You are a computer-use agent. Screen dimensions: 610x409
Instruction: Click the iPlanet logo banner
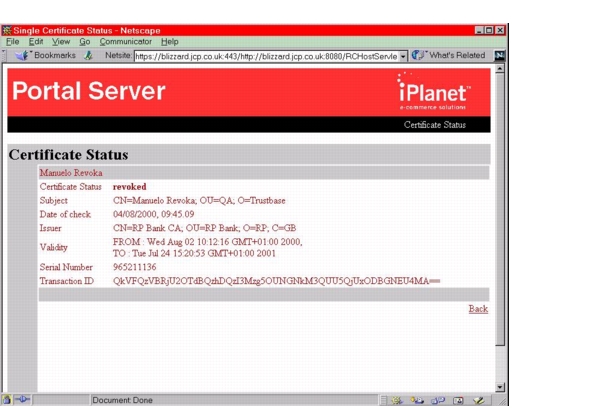click(433, 92)
